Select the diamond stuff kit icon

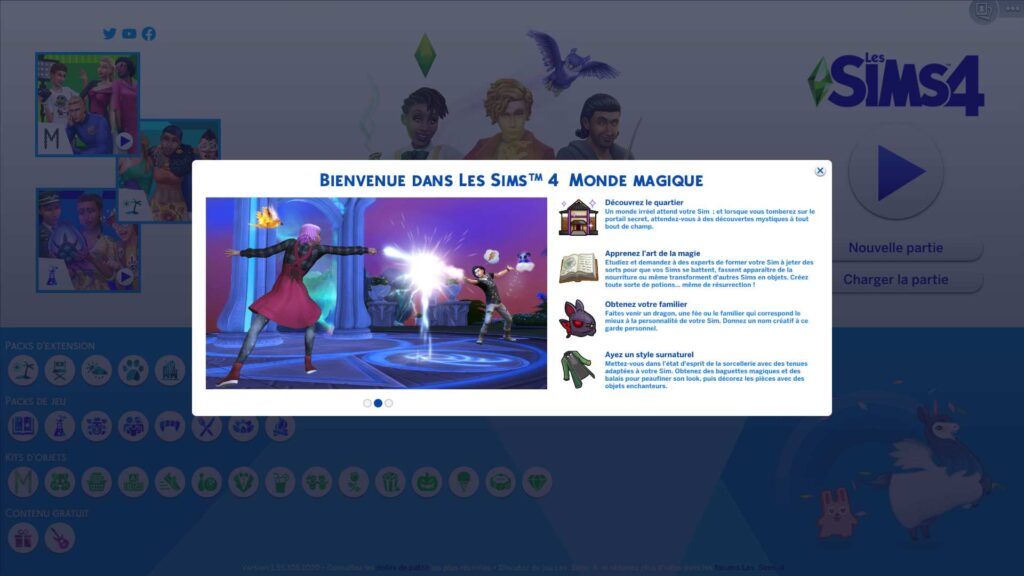pyautogui.click(x=537, y=482)
